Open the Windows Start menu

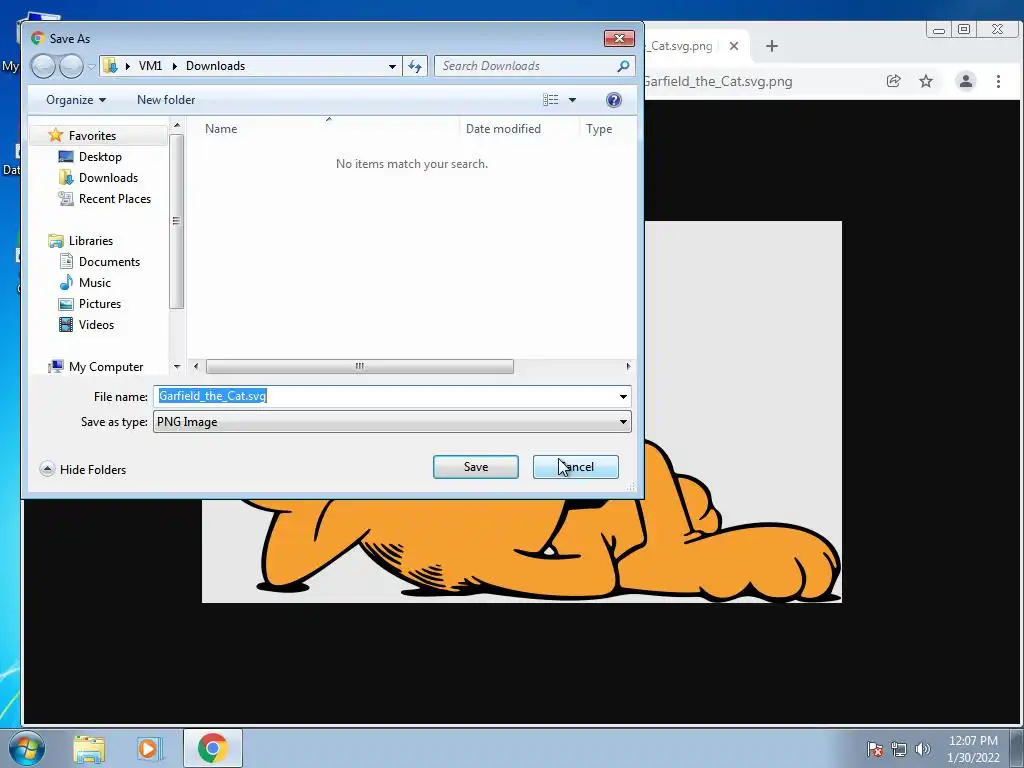tap(26, 748)
